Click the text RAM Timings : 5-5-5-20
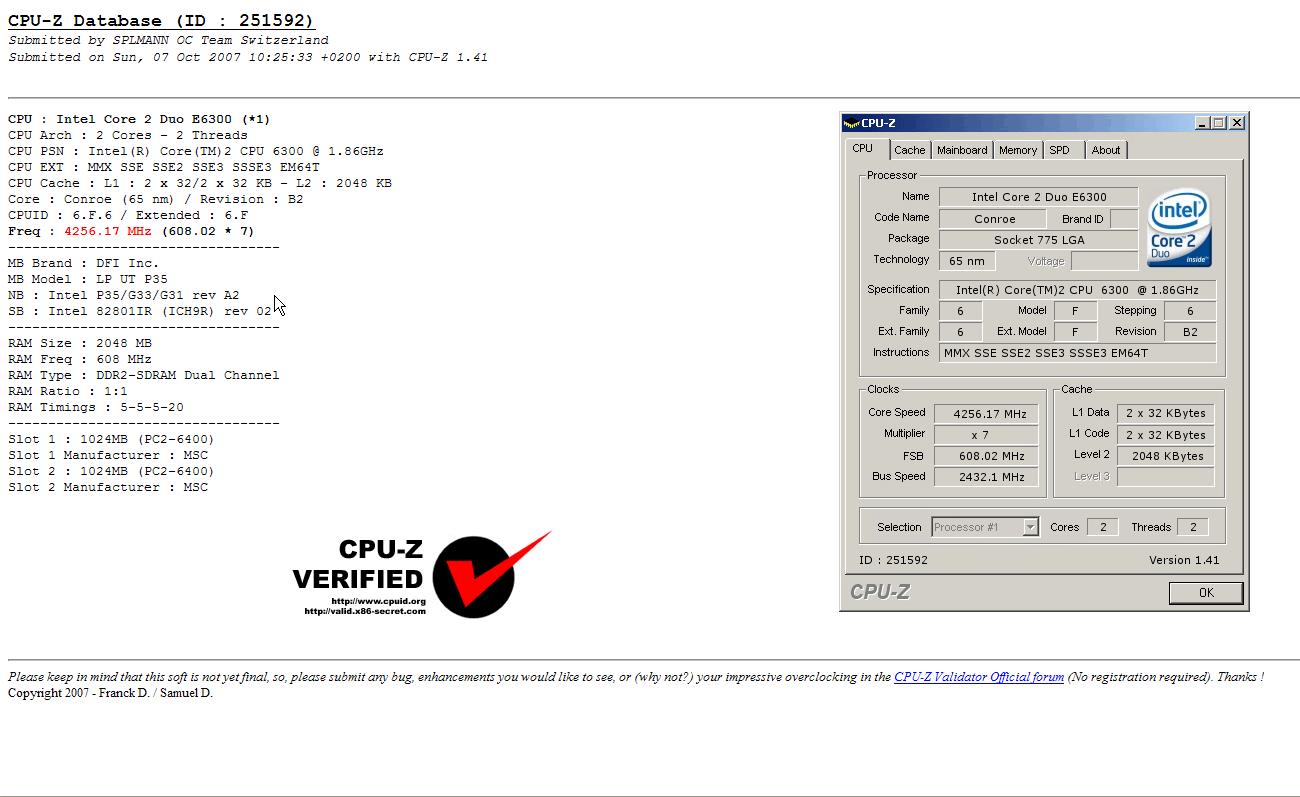 (96, 407)
